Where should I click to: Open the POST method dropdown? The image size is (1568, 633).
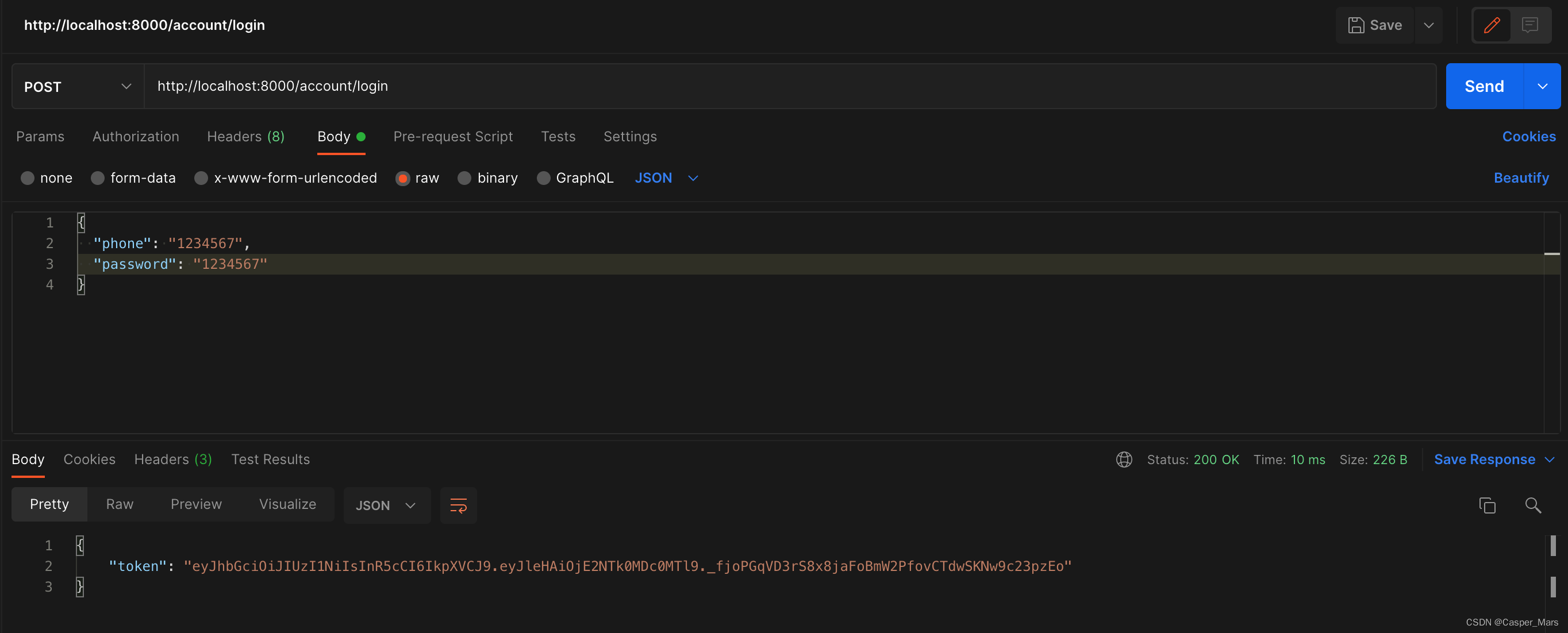tap(77, 86)
